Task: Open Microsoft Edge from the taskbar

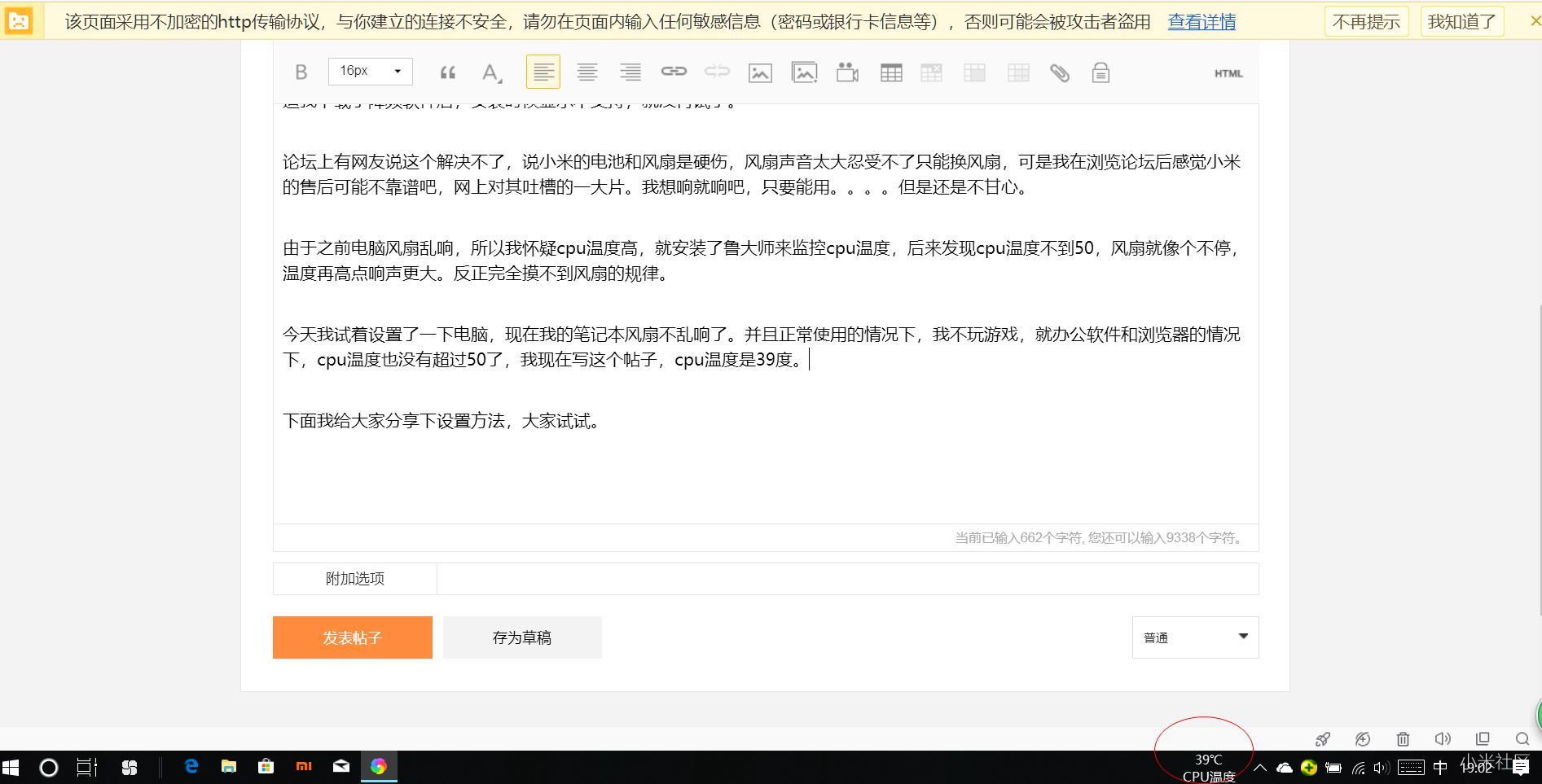Action: tap(191, 767)
